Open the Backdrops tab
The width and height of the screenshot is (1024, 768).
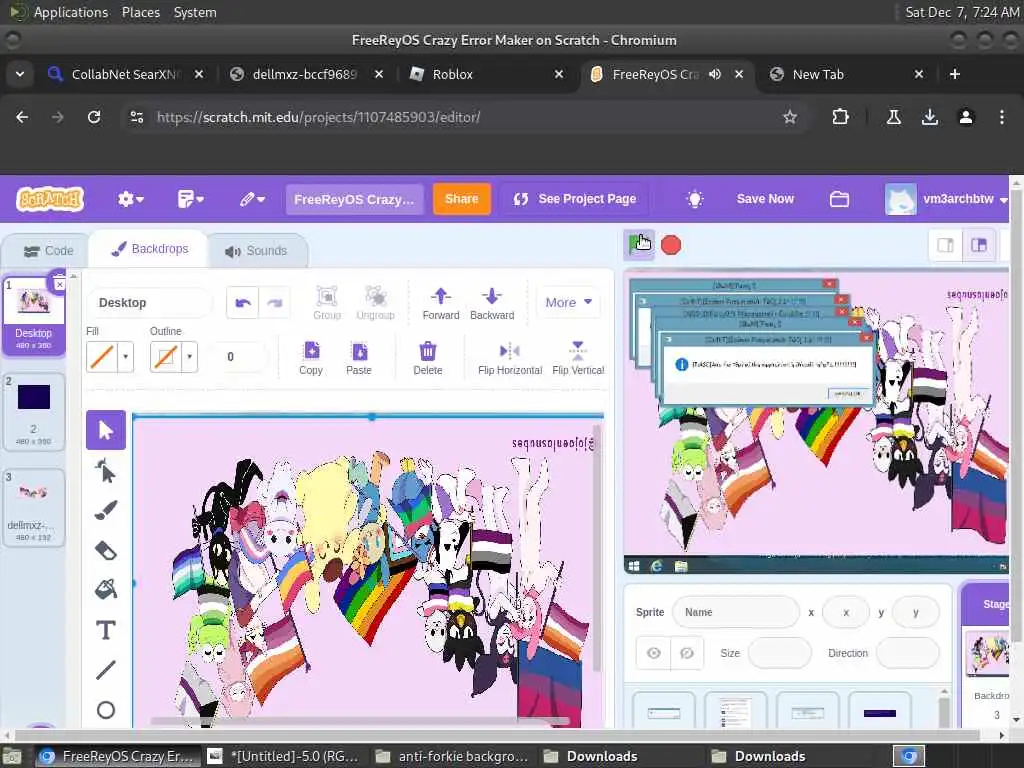coord(150,249)
